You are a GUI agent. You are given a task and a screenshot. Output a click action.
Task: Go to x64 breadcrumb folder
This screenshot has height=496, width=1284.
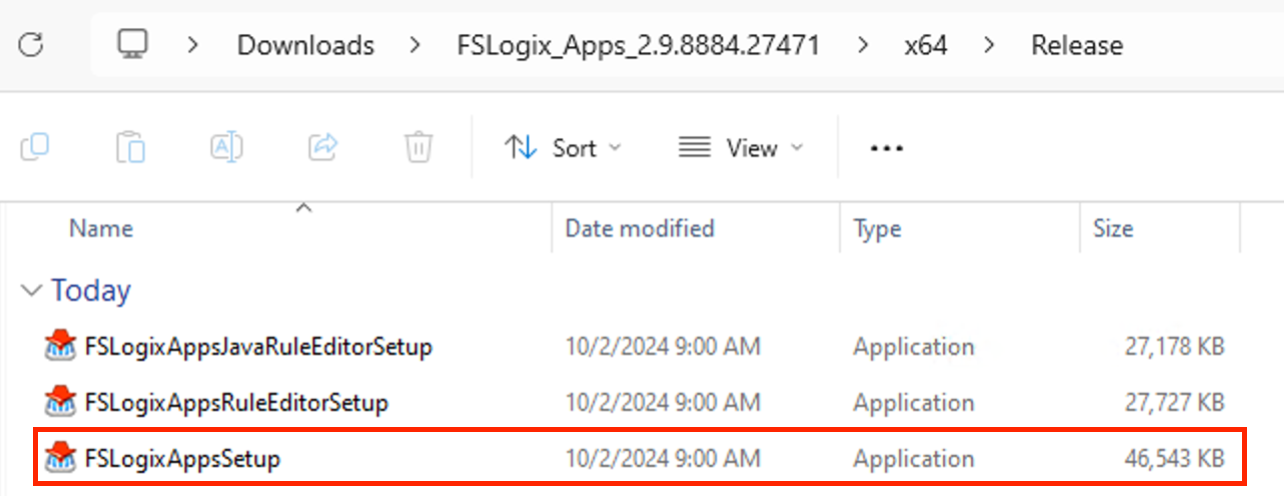925,45
